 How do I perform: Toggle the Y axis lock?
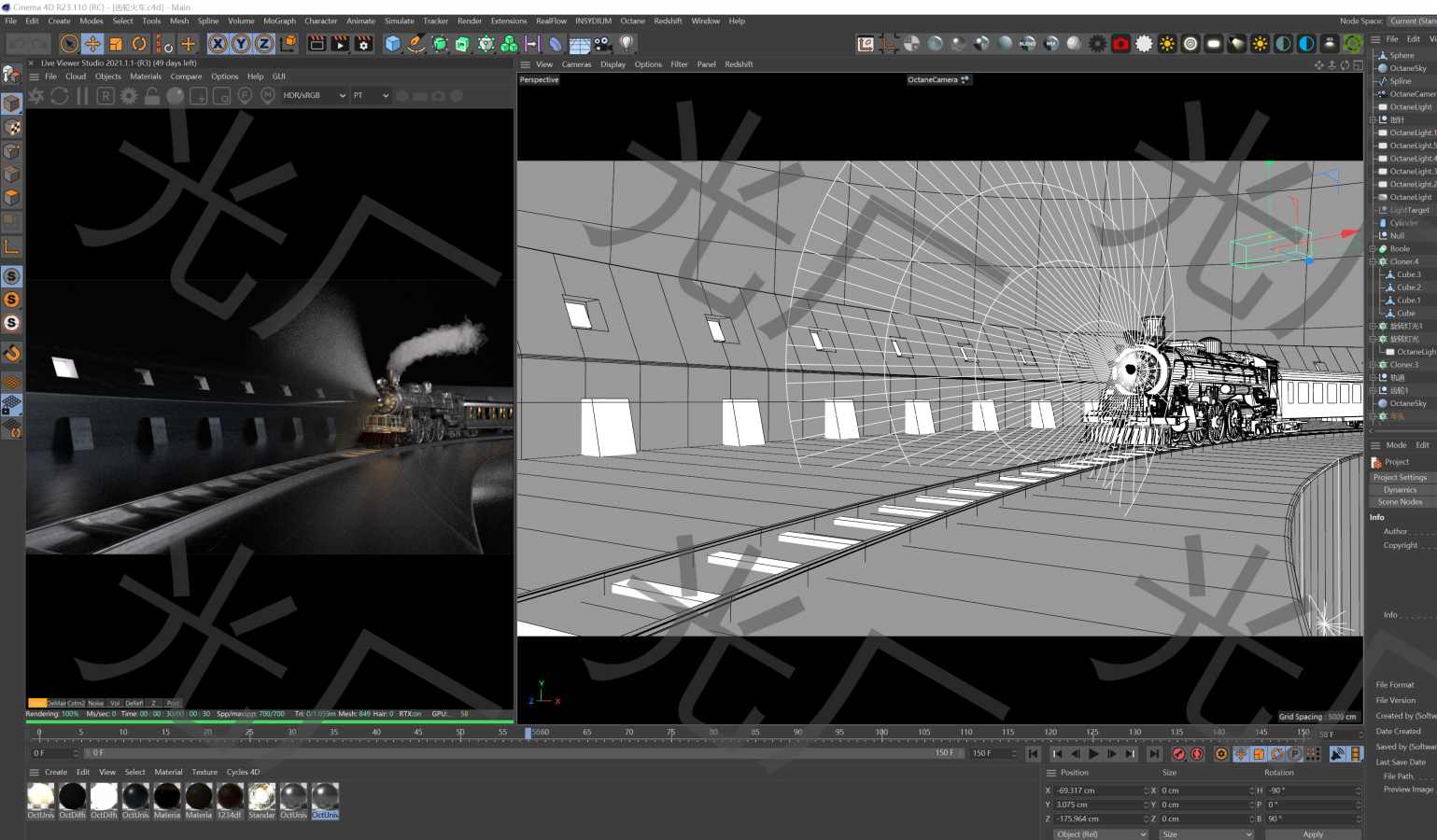click(240, 43)
